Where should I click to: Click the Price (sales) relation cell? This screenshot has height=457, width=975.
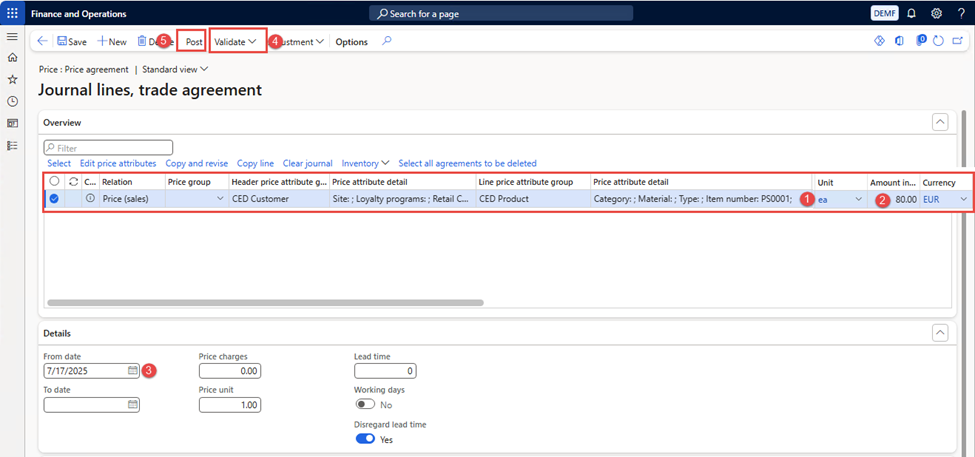[x=132, y=199]
